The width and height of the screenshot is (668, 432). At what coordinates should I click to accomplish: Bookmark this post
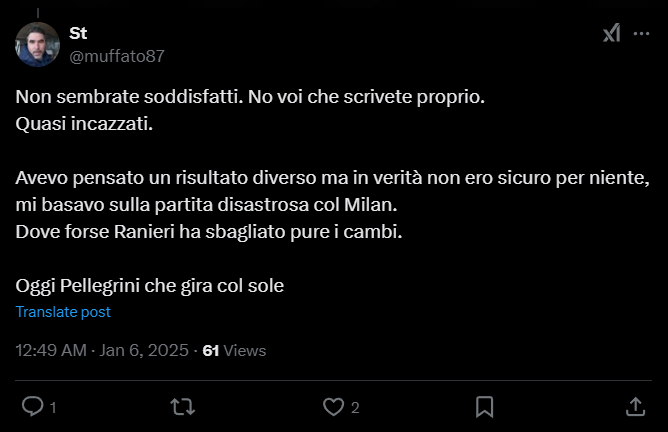pyautogui.click(x=484, y=406)
